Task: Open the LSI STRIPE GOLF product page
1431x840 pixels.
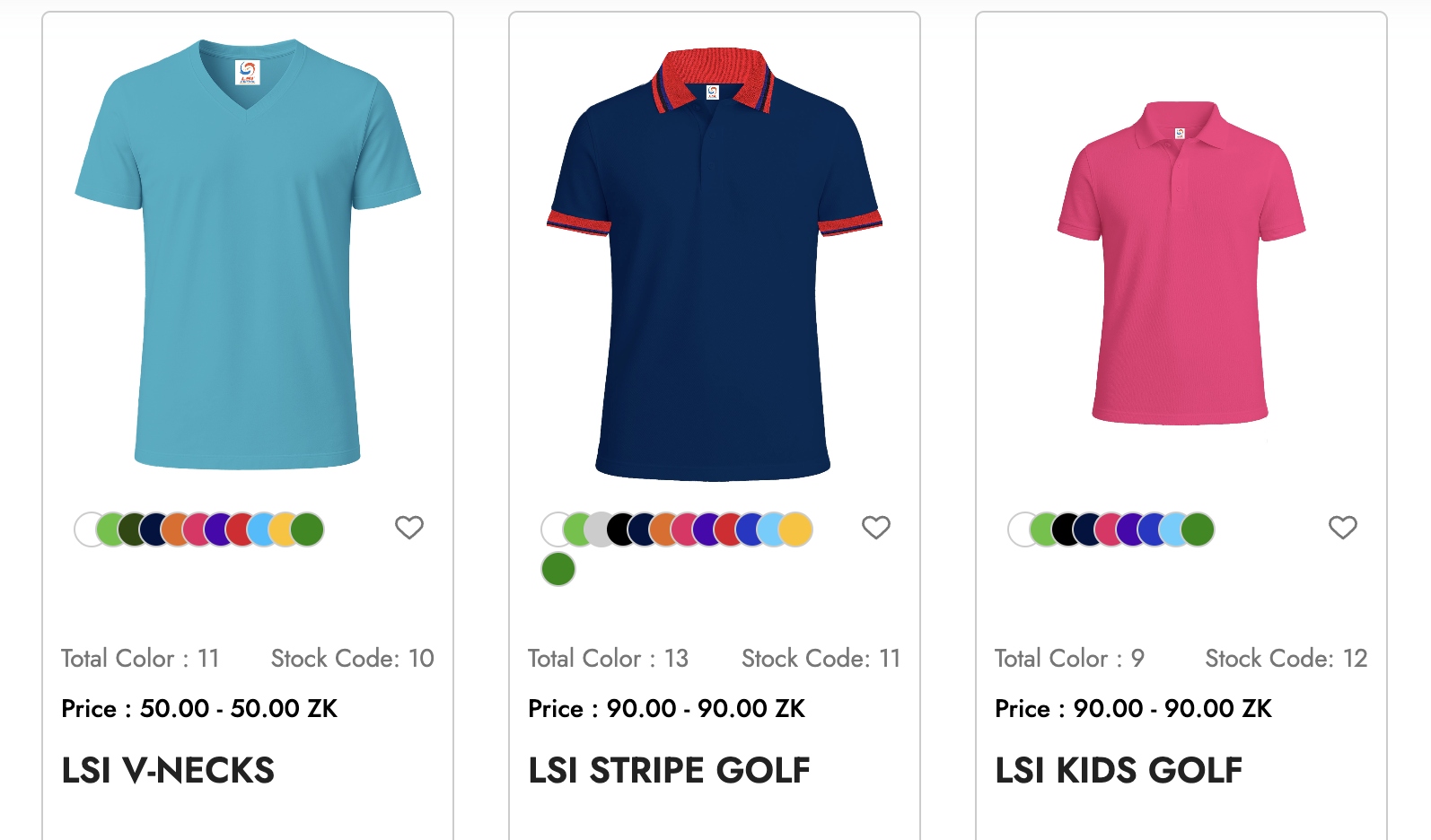Action: tap(670, 770)
